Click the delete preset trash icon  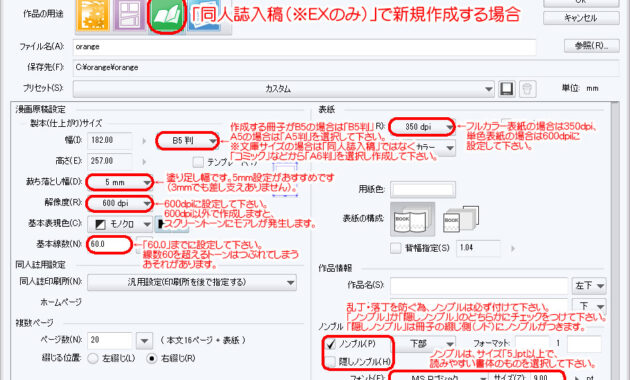[x=528, y=88]
